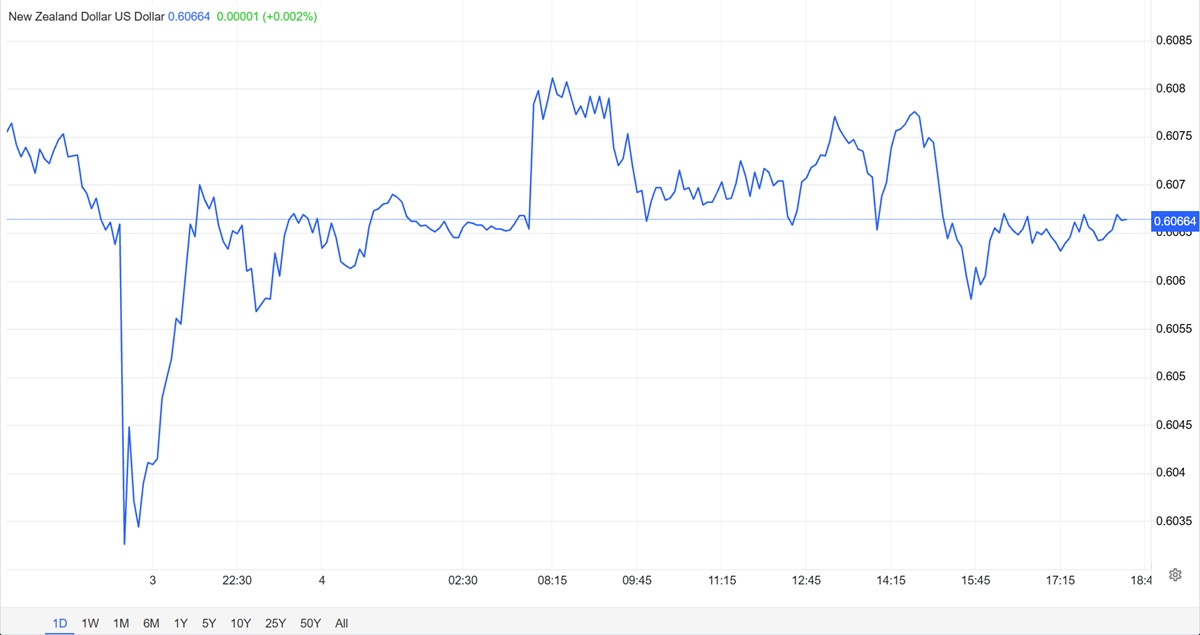Switch chart to 1Y range
1200x635 pixels.
(x=180, y=623)
